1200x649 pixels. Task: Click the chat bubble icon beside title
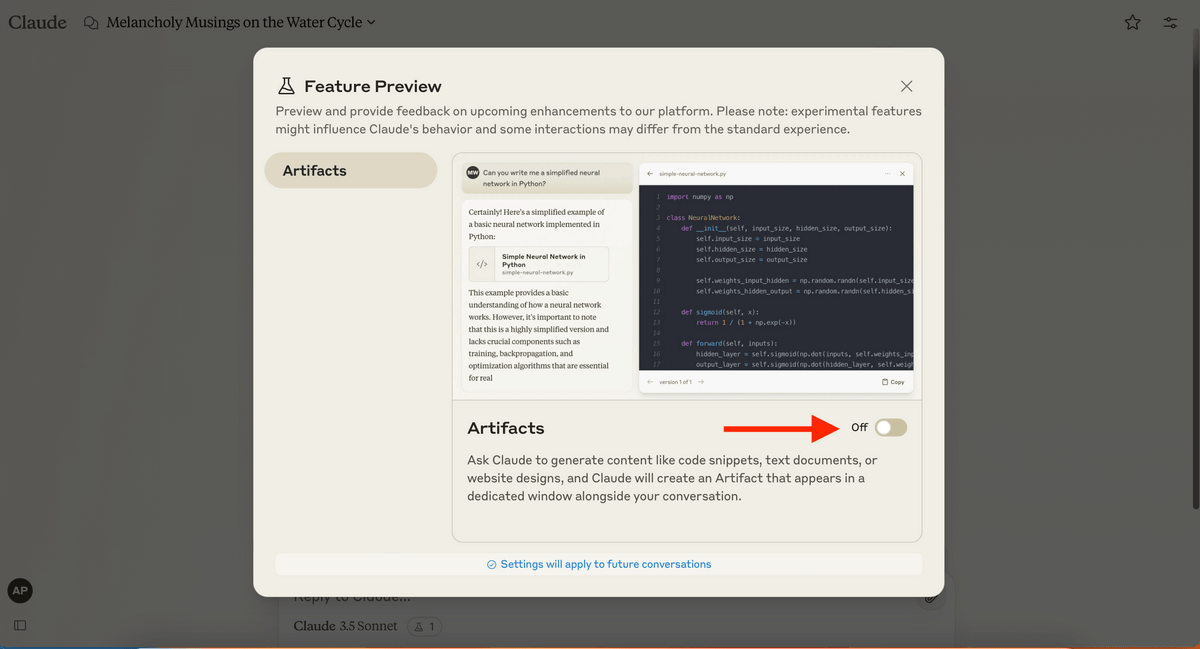click(x=91, y=22)
